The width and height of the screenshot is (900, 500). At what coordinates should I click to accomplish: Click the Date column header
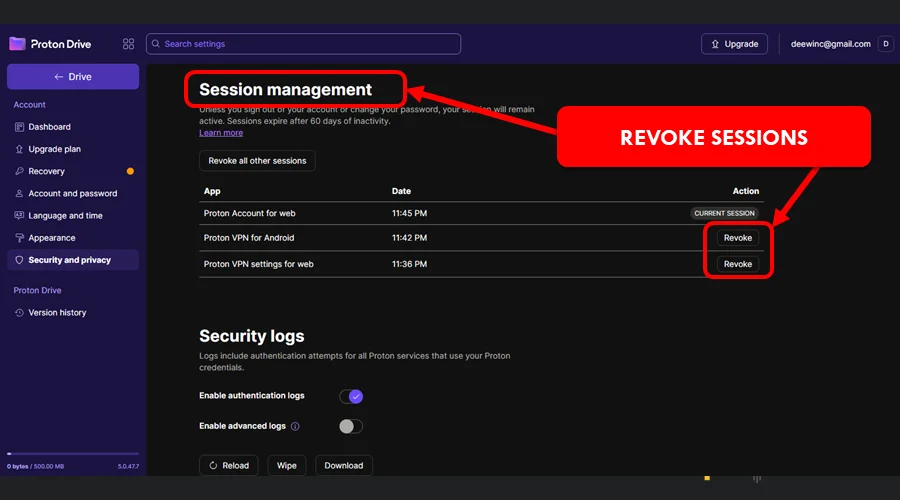click(401, 191)
